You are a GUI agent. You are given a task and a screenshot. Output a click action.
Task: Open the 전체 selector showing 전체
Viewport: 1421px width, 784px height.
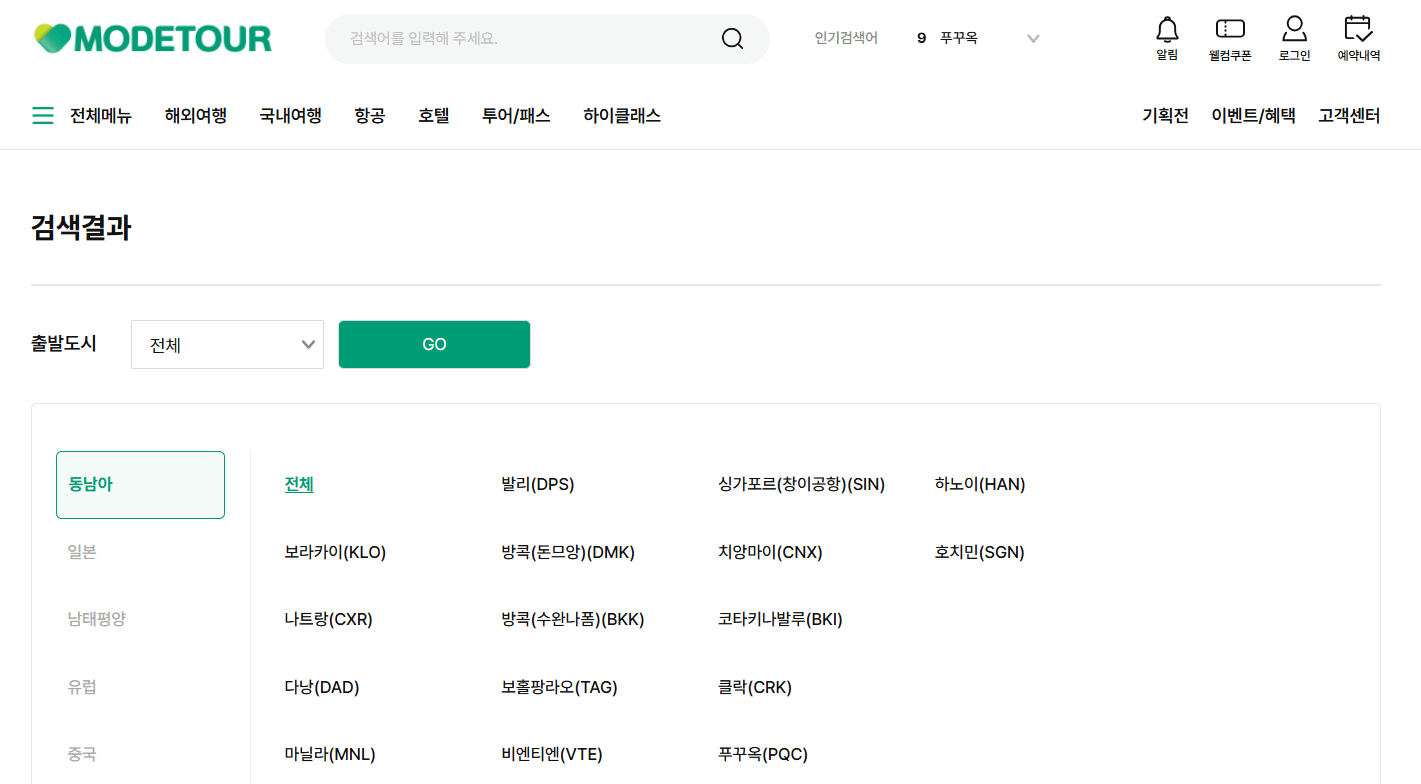(x=227, y=343)
